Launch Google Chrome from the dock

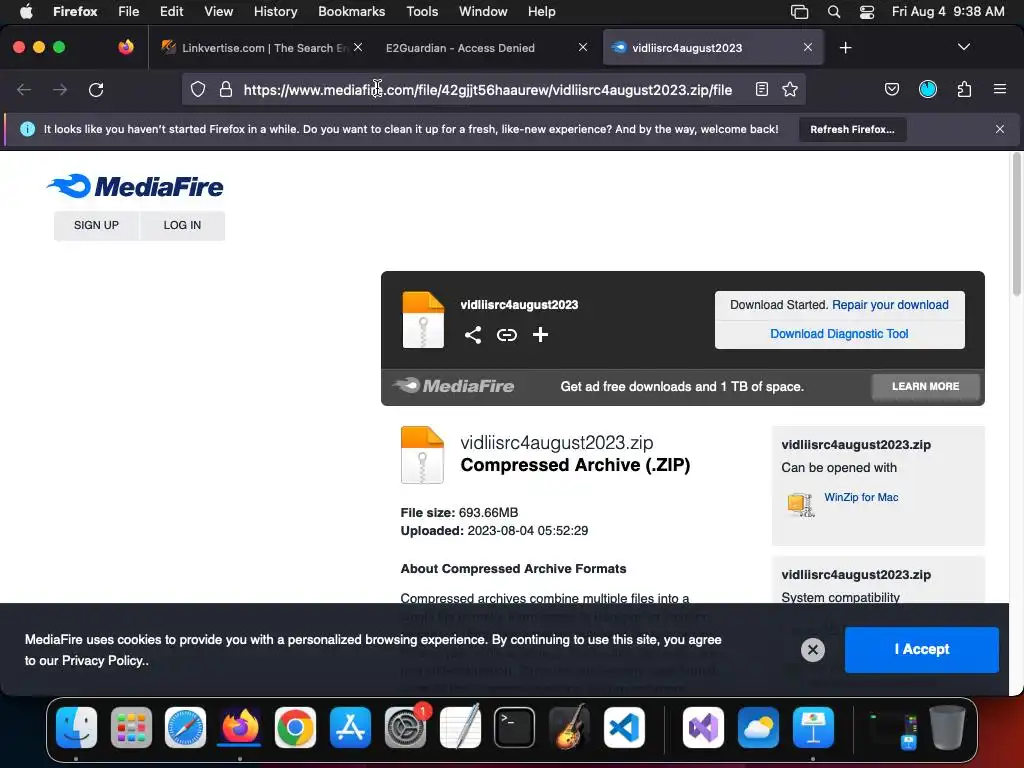(295, 727)
